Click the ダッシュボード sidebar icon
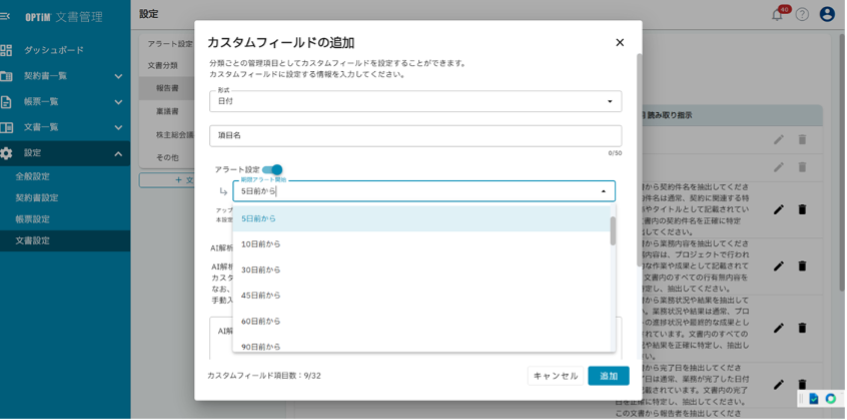This screenshot has width=847, height=420. (7, 50)
